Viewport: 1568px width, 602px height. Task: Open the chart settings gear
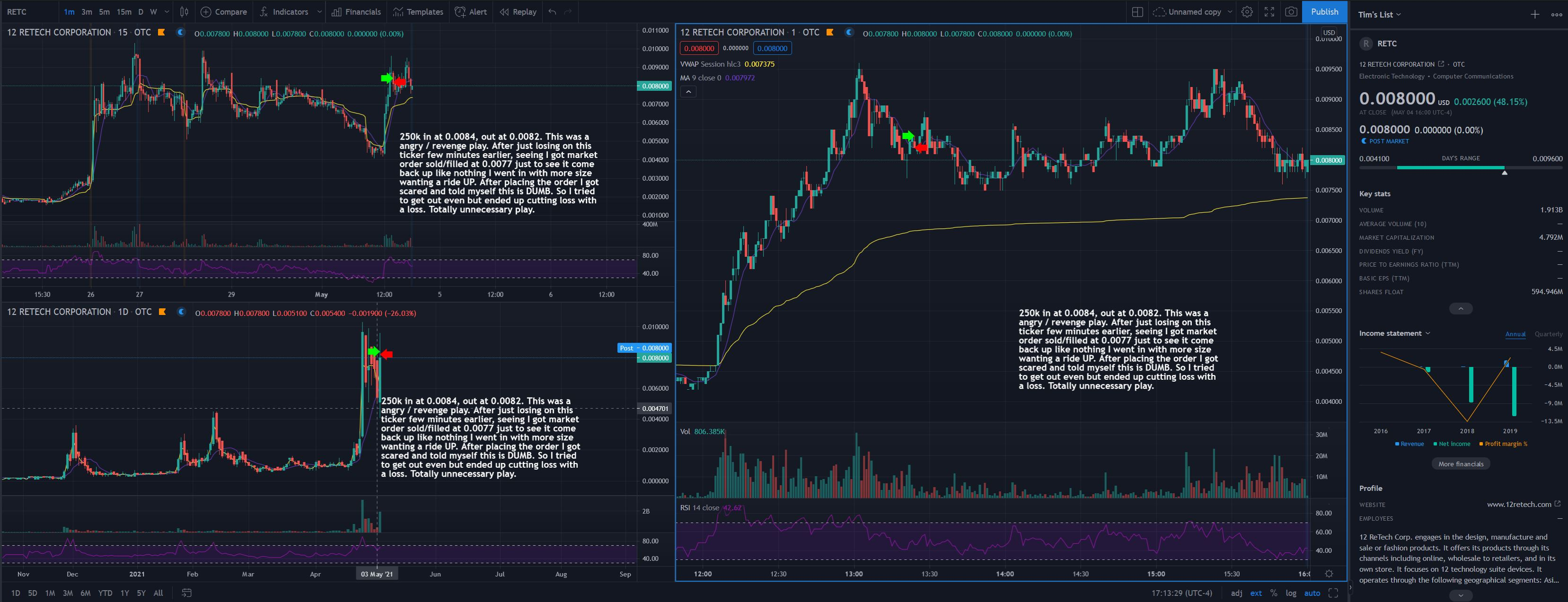[1247, 11]
